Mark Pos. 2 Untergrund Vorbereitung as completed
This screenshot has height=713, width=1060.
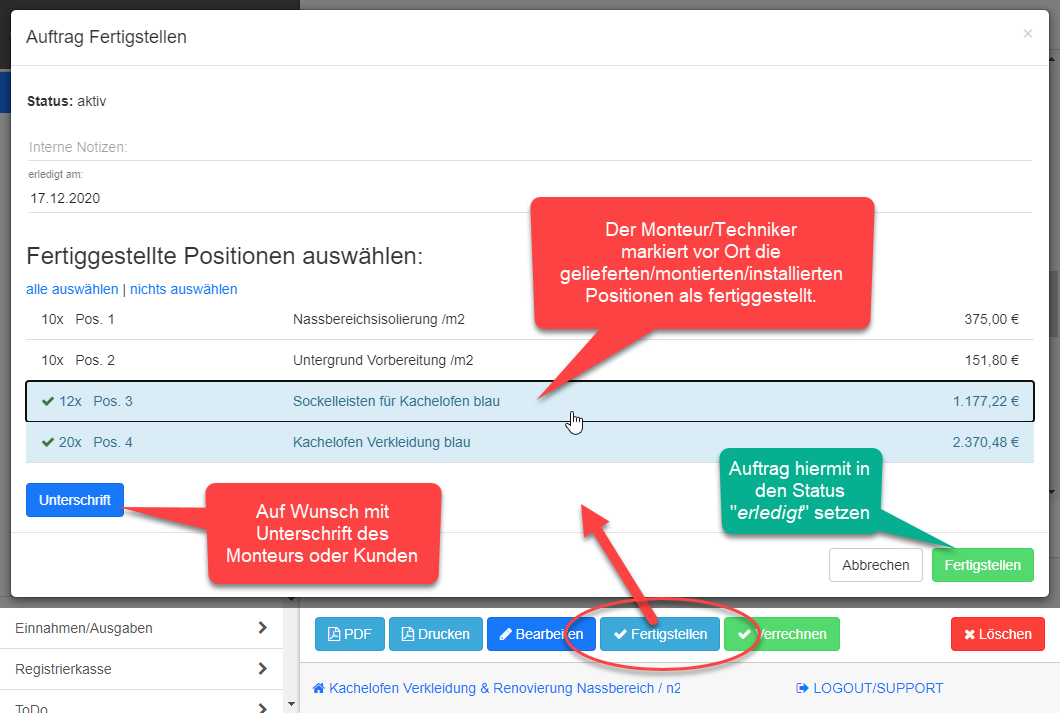click(400, 360)
